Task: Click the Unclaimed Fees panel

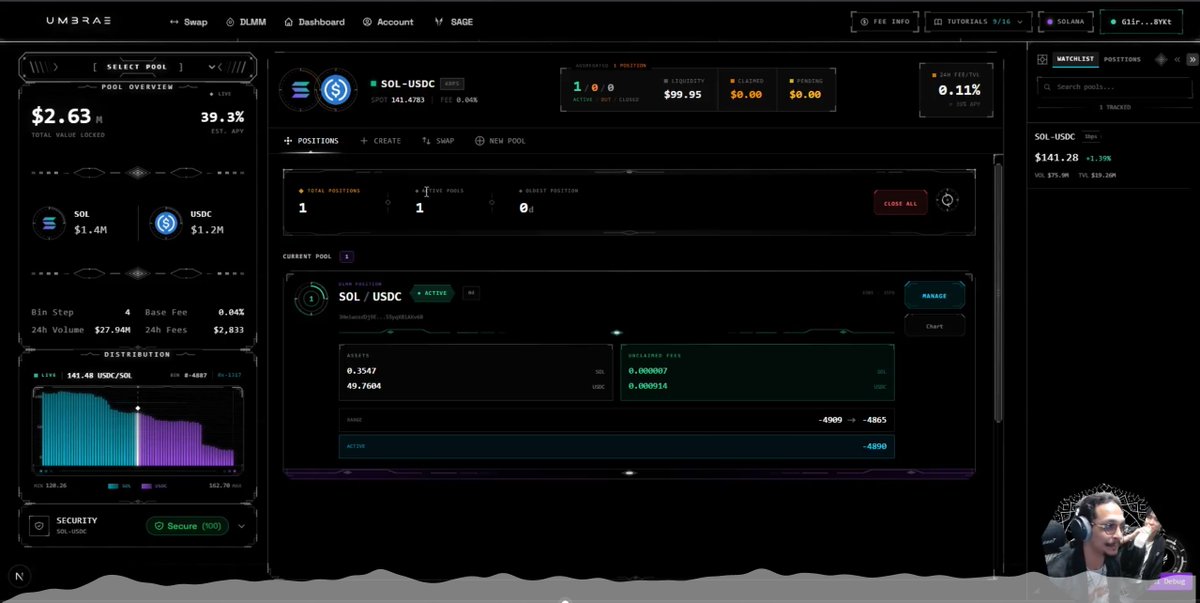Action: coord(757,373)
